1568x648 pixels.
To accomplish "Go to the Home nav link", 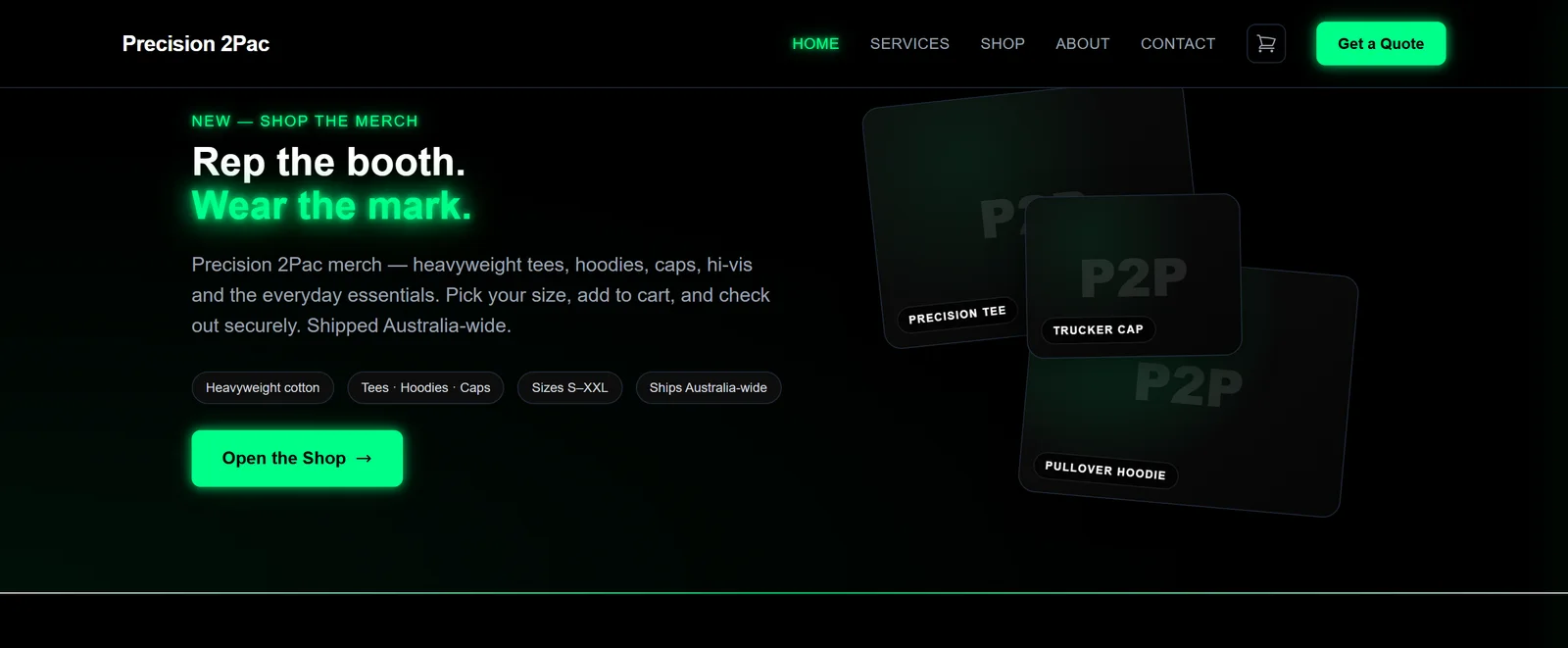I will (x=815, y=44).
